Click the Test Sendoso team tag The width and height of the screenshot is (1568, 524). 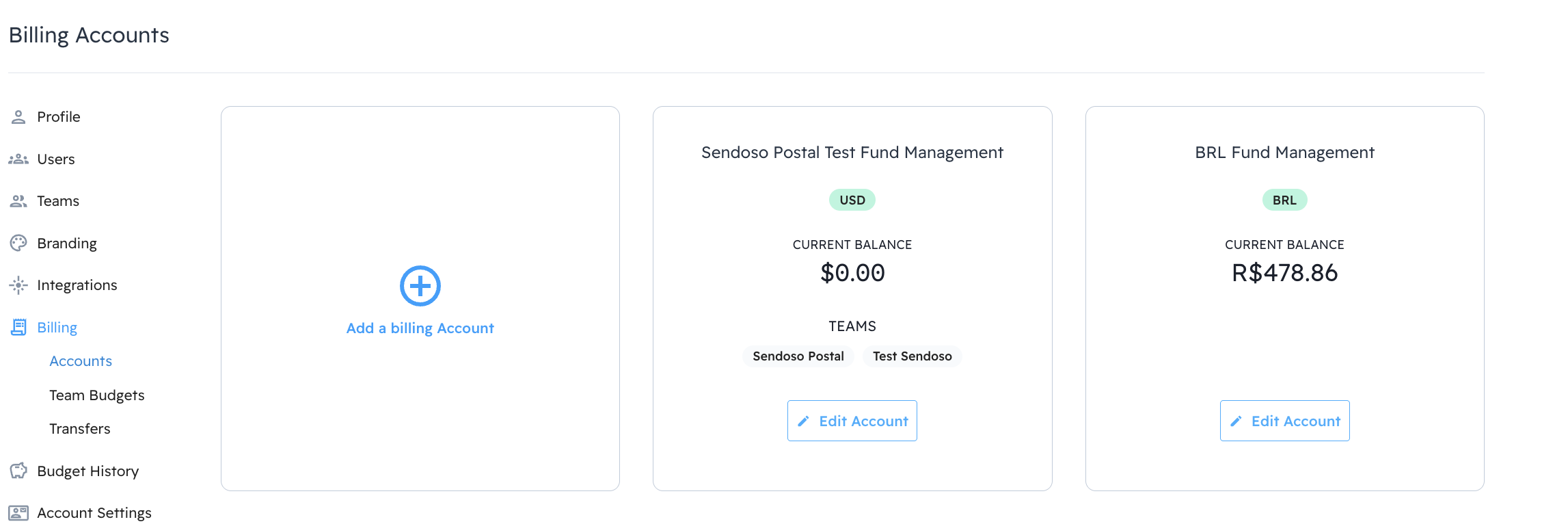point(912,356)
